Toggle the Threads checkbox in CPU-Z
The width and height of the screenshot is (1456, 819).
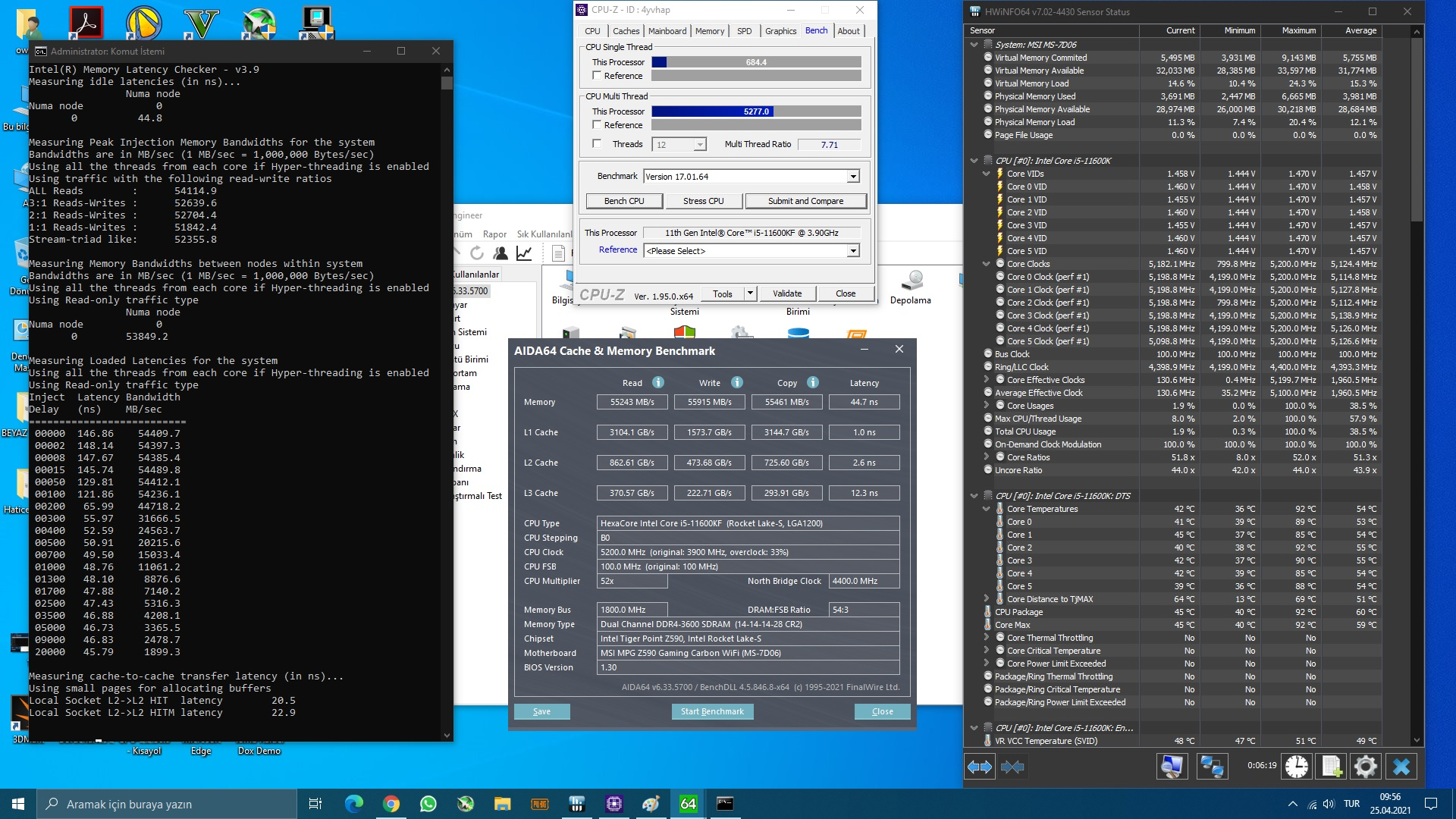[597, 143]
